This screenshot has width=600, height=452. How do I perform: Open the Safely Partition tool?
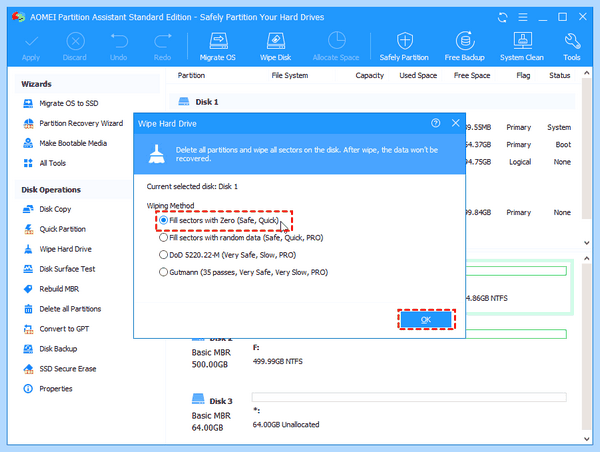pyautogui.click(x=404, y=47)
